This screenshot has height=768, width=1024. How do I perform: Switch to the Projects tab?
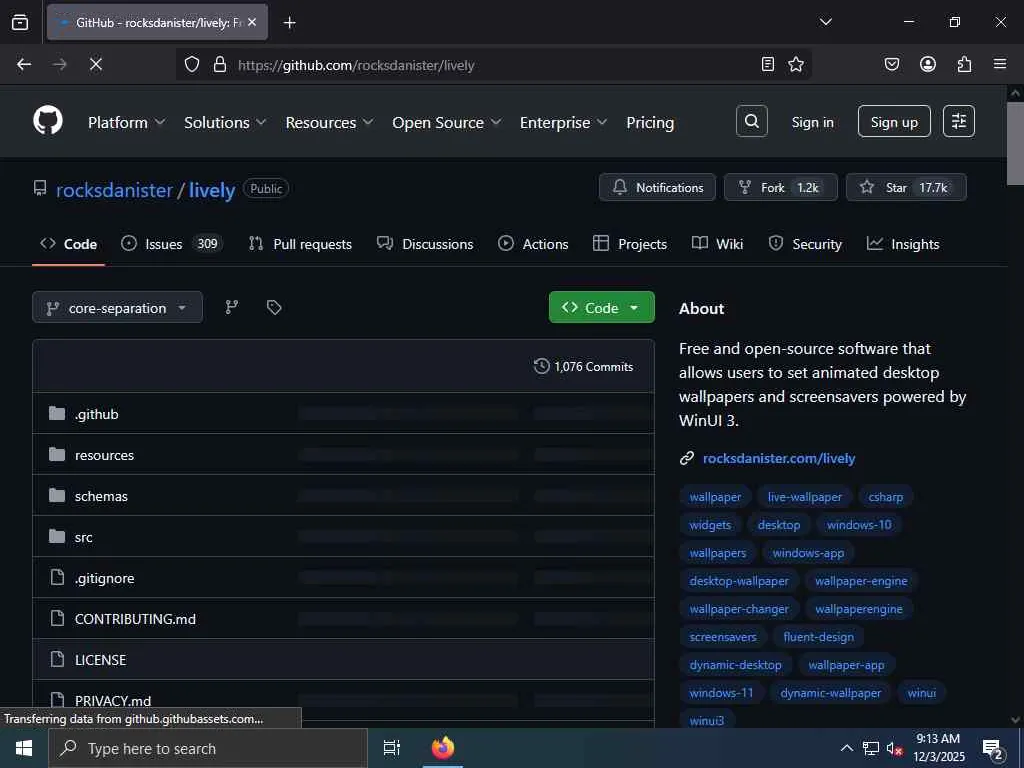click(630, 244)
